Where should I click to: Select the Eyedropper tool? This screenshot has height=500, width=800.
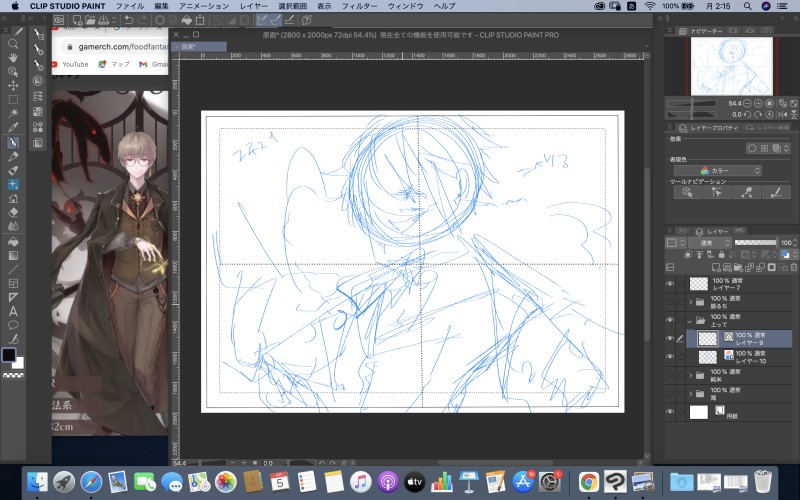[x=13, y=127]
